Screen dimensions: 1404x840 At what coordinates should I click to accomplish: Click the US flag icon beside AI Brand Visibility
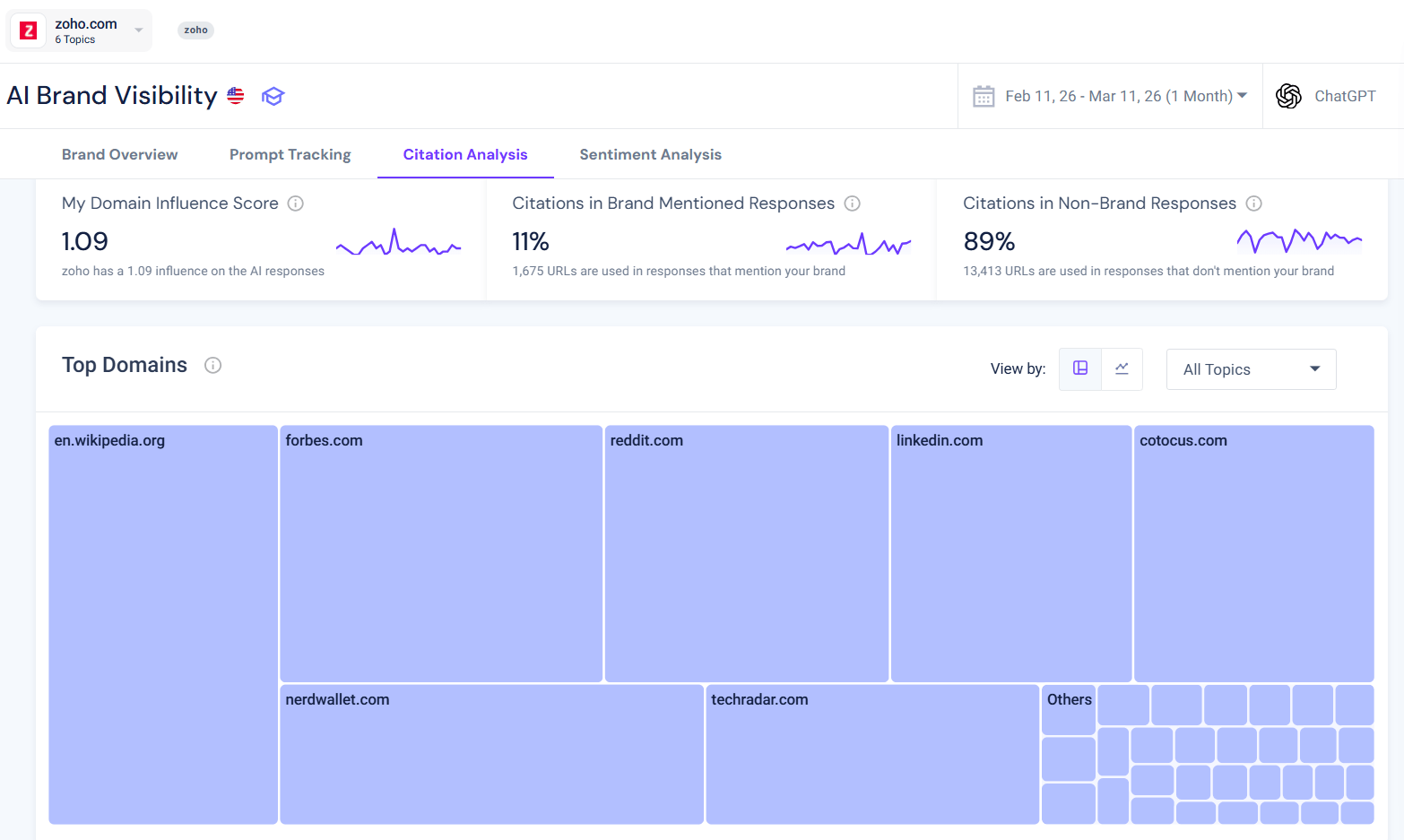point(236,96)
